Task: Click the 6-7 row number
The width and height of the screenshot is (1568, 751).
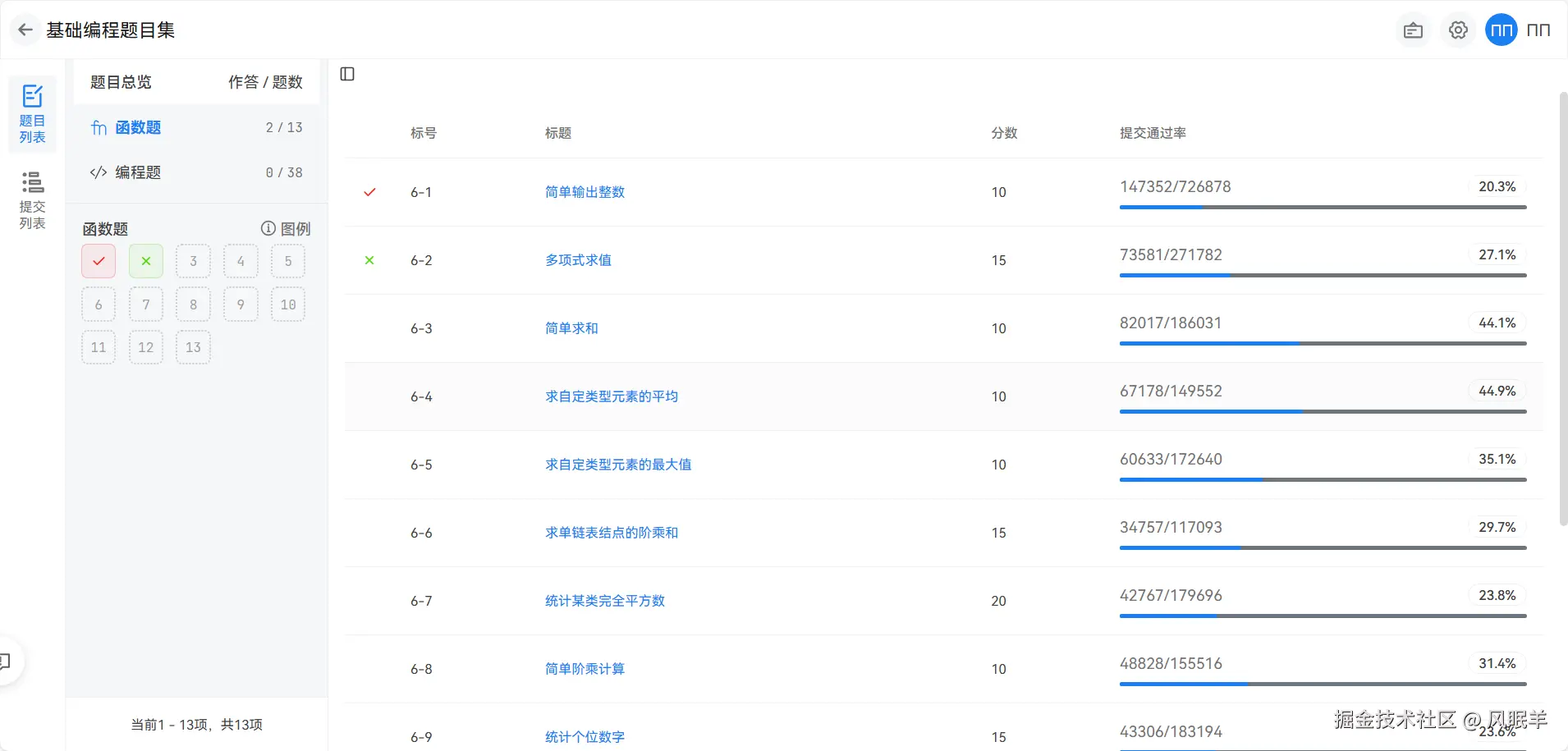Action: [421, 601]
